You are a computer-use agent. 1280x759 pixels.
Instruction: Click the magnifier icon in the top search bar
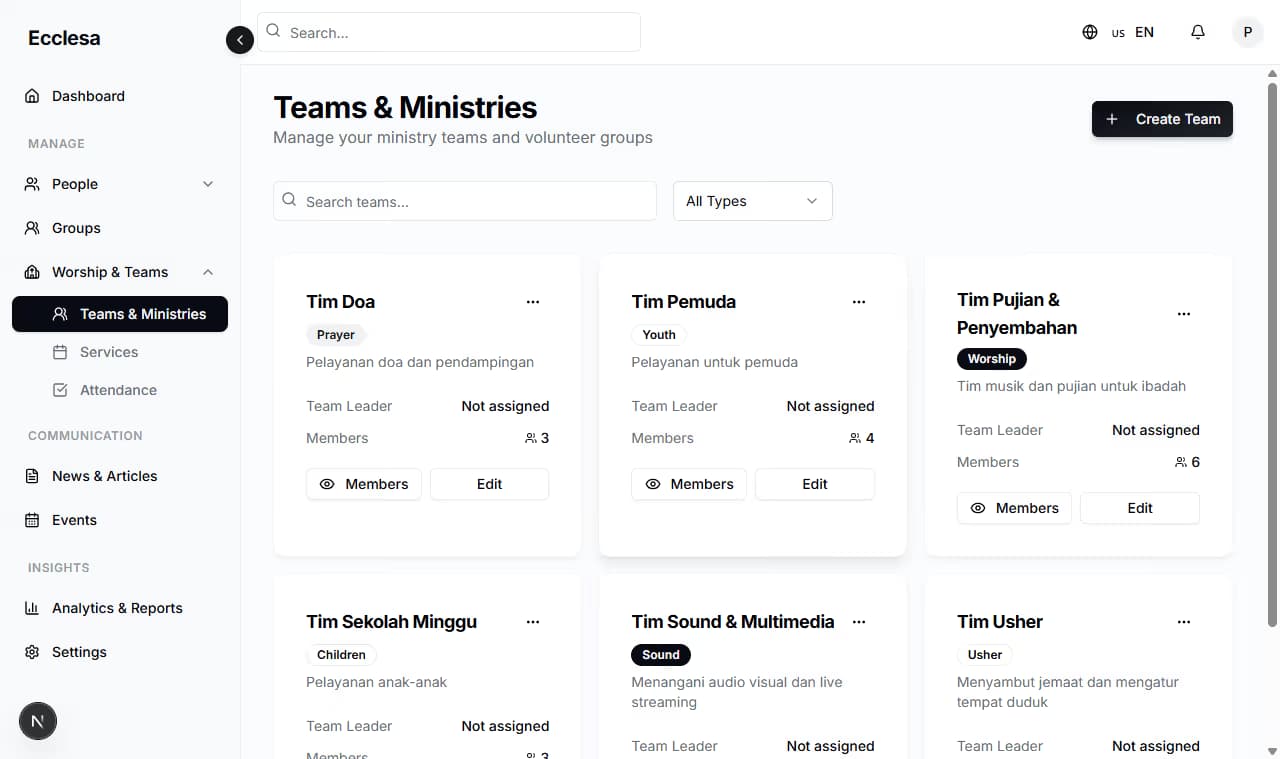point(273,32)
